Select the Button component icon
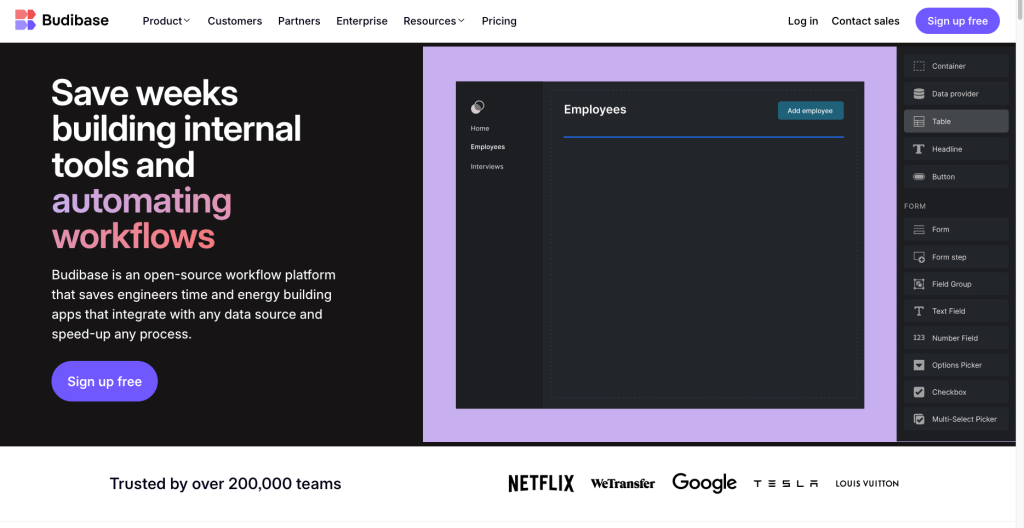This screenshot has width=1024, height=528. (919, 177)
